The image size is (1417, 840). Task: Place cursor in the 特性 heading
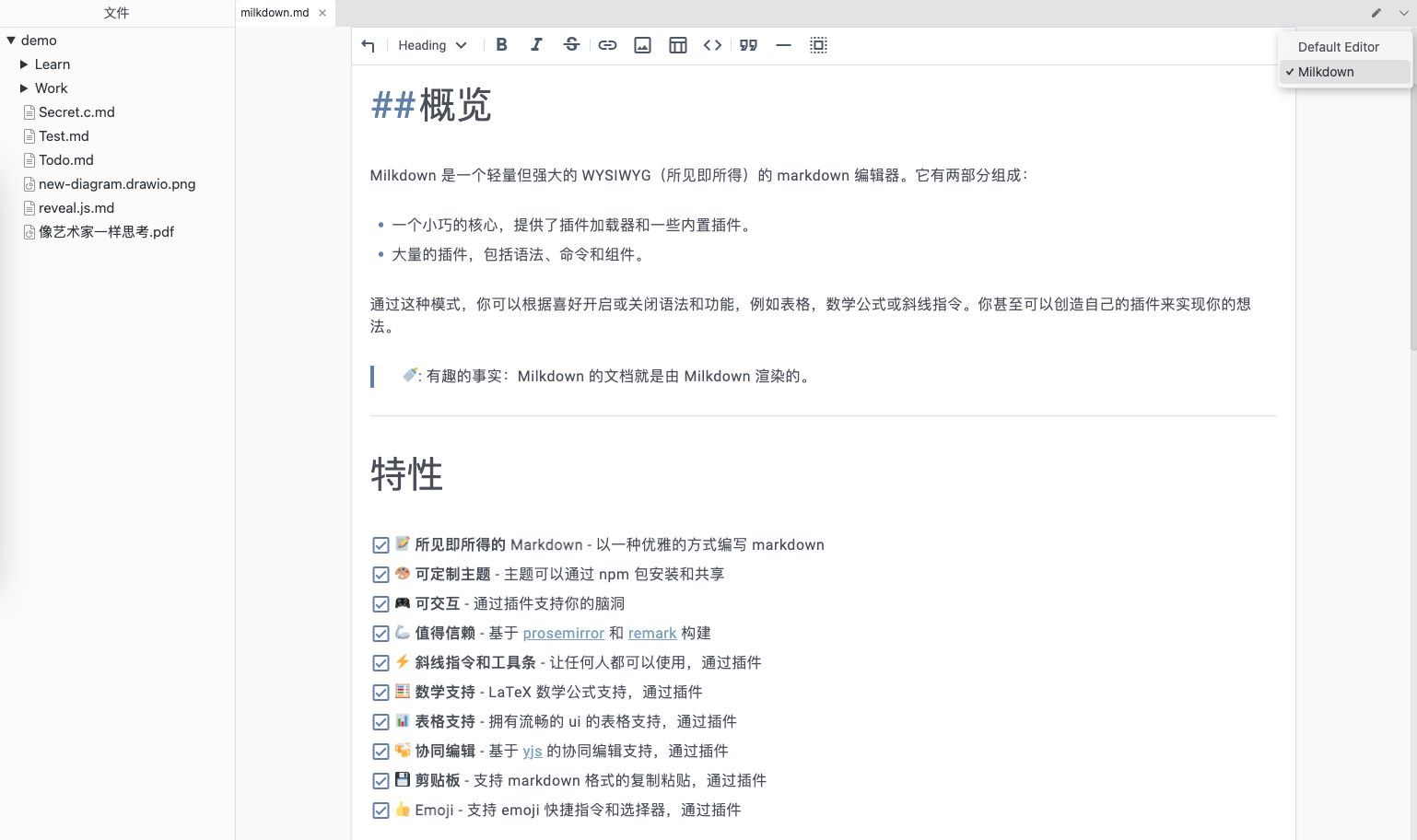coord(406,475)
